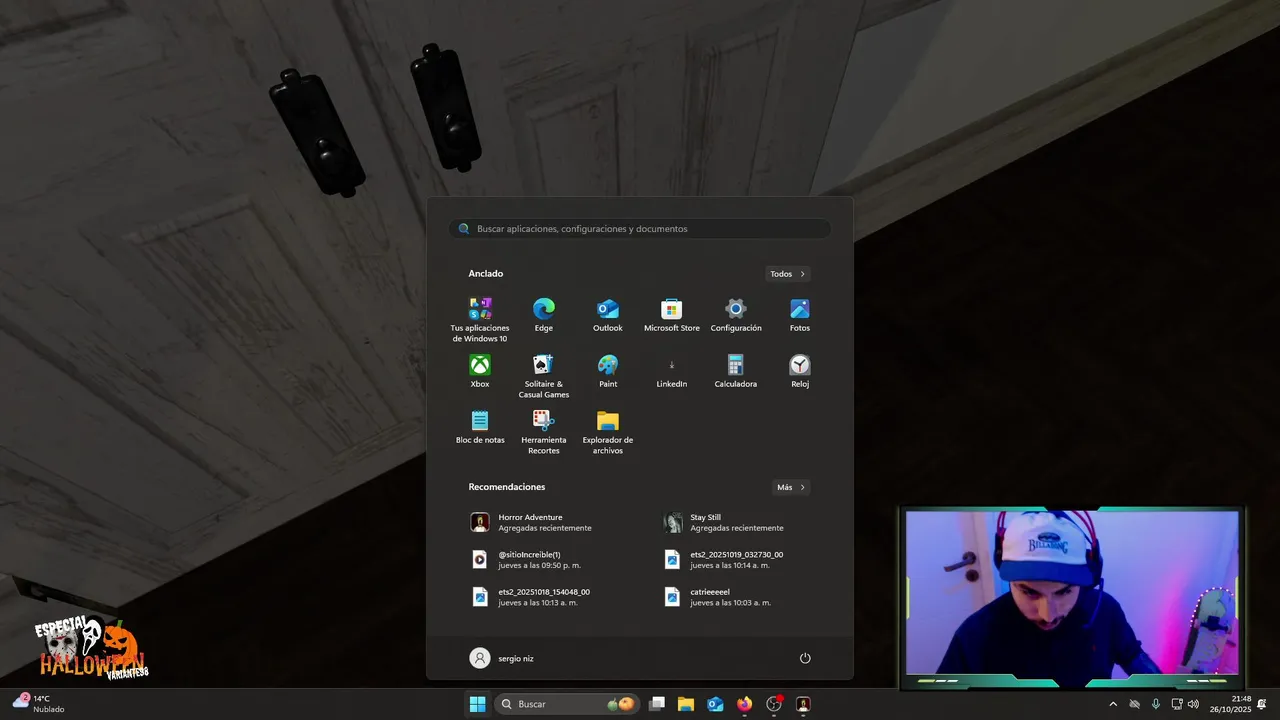Expand hidden system tray icons chevron
Image resolution: width=1280 pixels, height=720 pixels.
[1113, 704]
